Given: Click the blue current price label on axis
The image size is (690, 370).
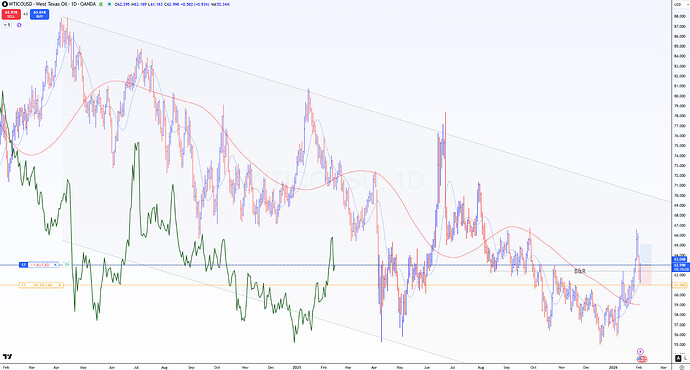Looking at the screenshot, I should tap(681, 267).
